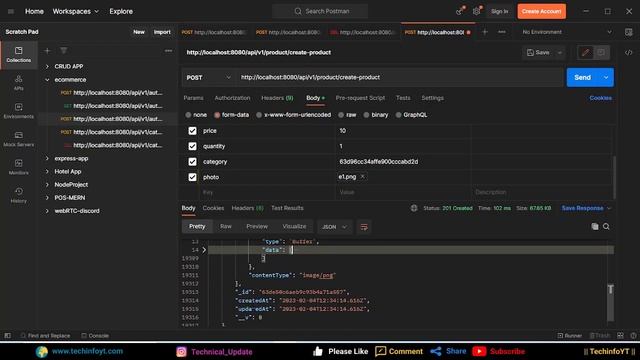
Task: Click the blue Send button
Action: point(582,78)
